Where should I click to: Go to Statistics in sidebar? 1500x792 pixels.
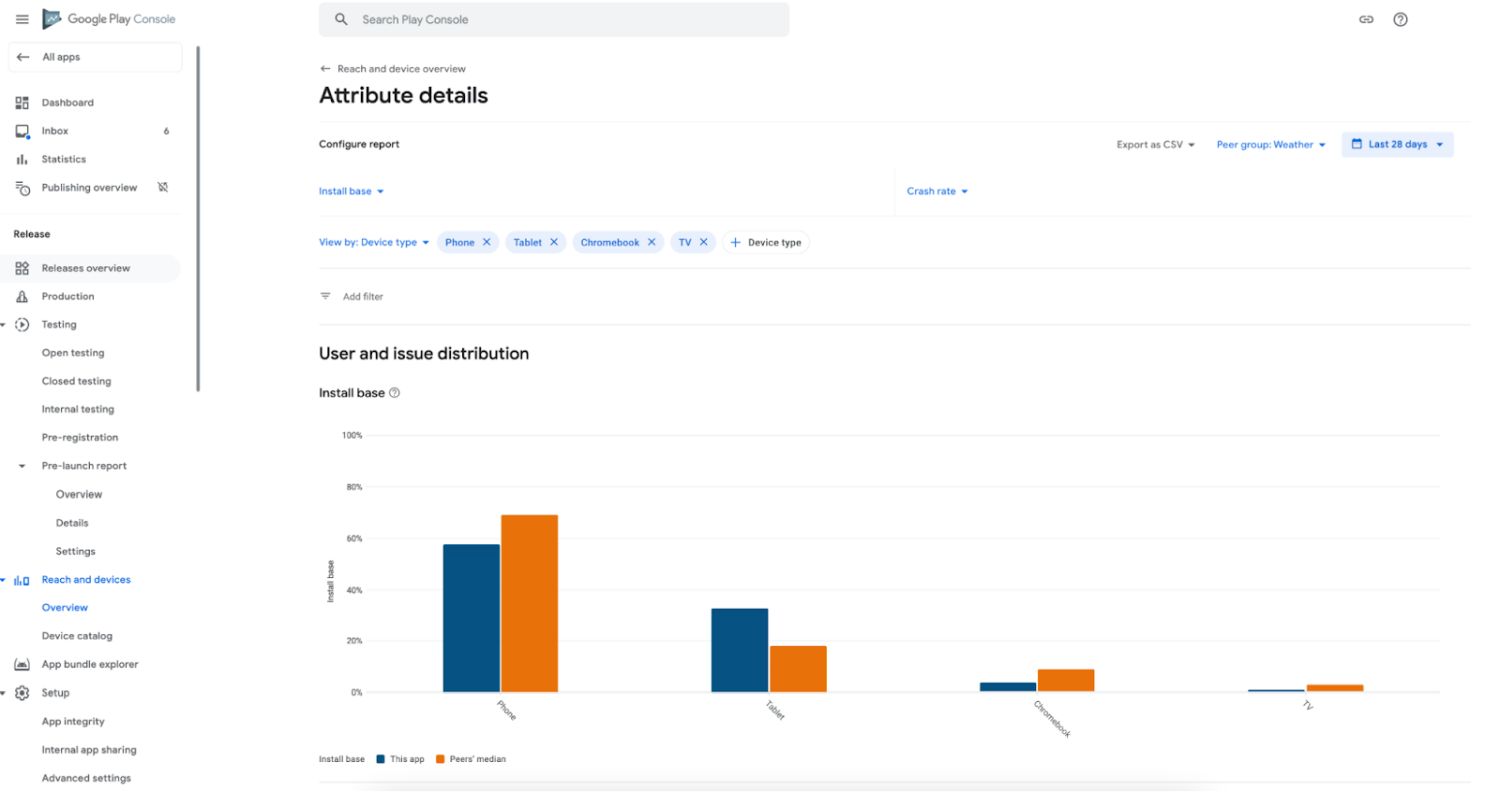click(63, 159)
